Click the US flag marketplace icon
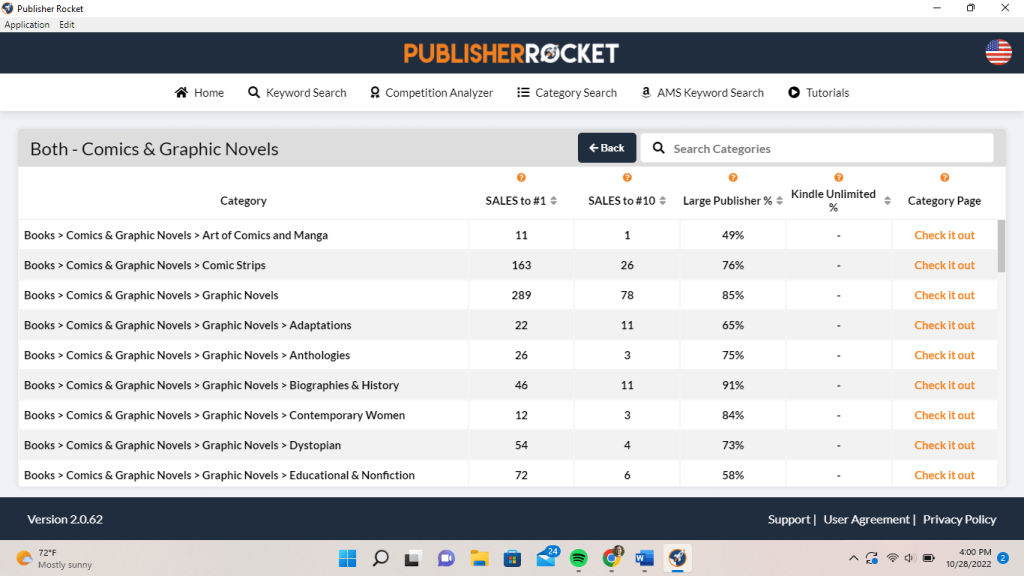1024x576 pixels. [x=999, y=52]
